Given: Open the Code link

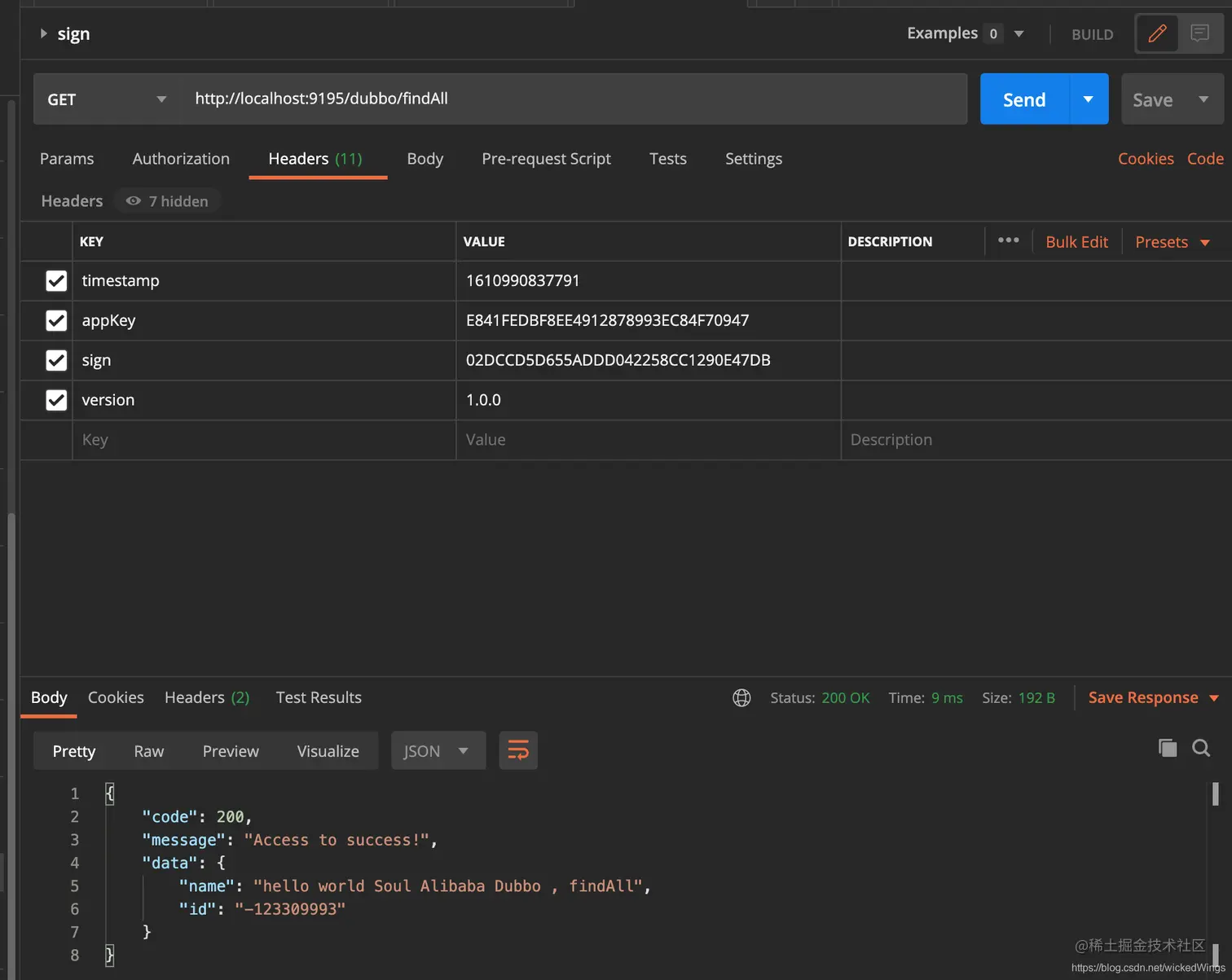Looking at the screenshot, I should coord(1205,159).
